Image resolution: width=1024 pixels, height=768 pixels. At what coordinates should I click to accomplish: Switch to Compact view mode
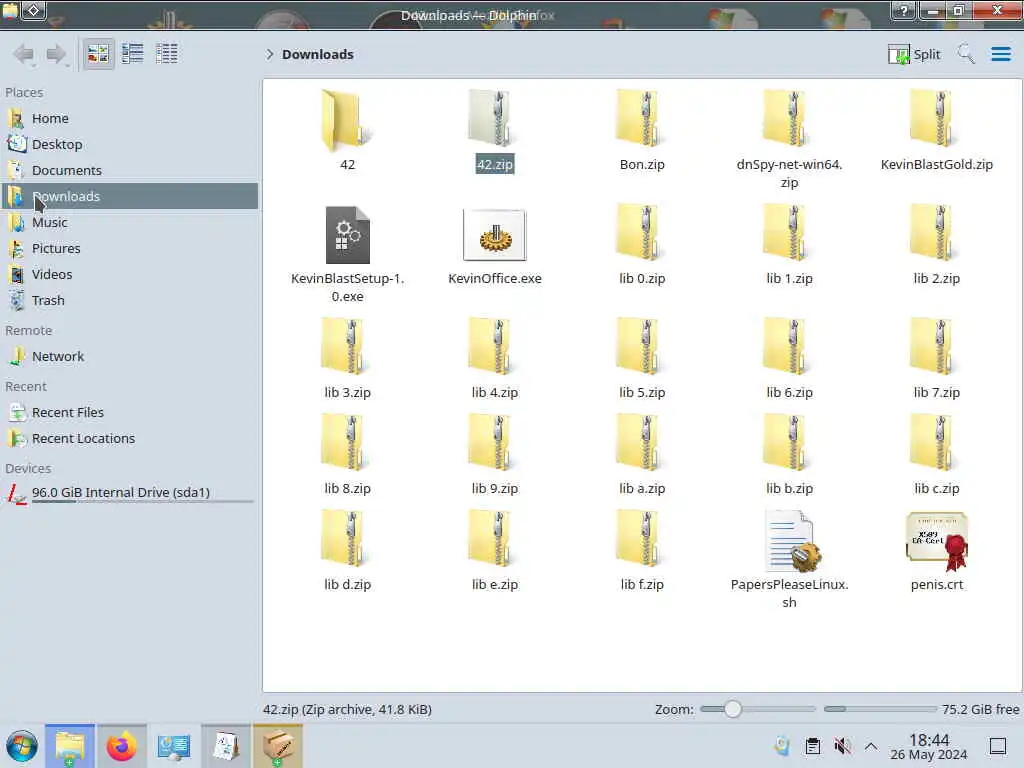click(x=133, y=54)
